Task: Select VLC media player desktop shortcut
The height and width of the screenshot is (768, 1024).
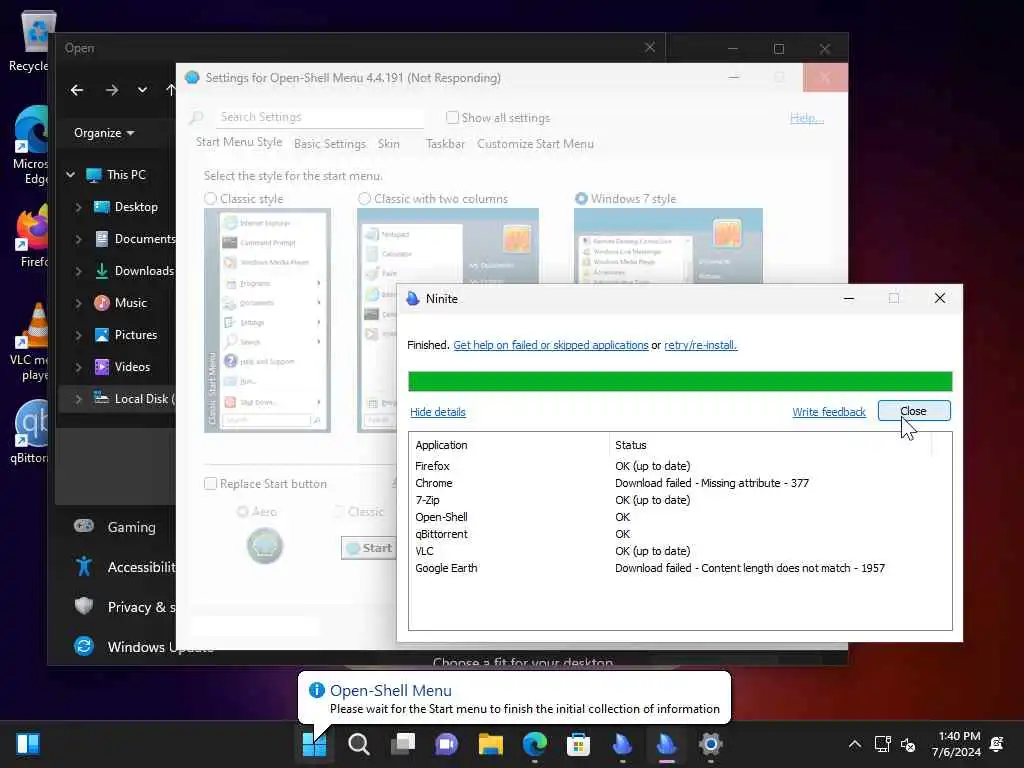Action: coord(29,342)
